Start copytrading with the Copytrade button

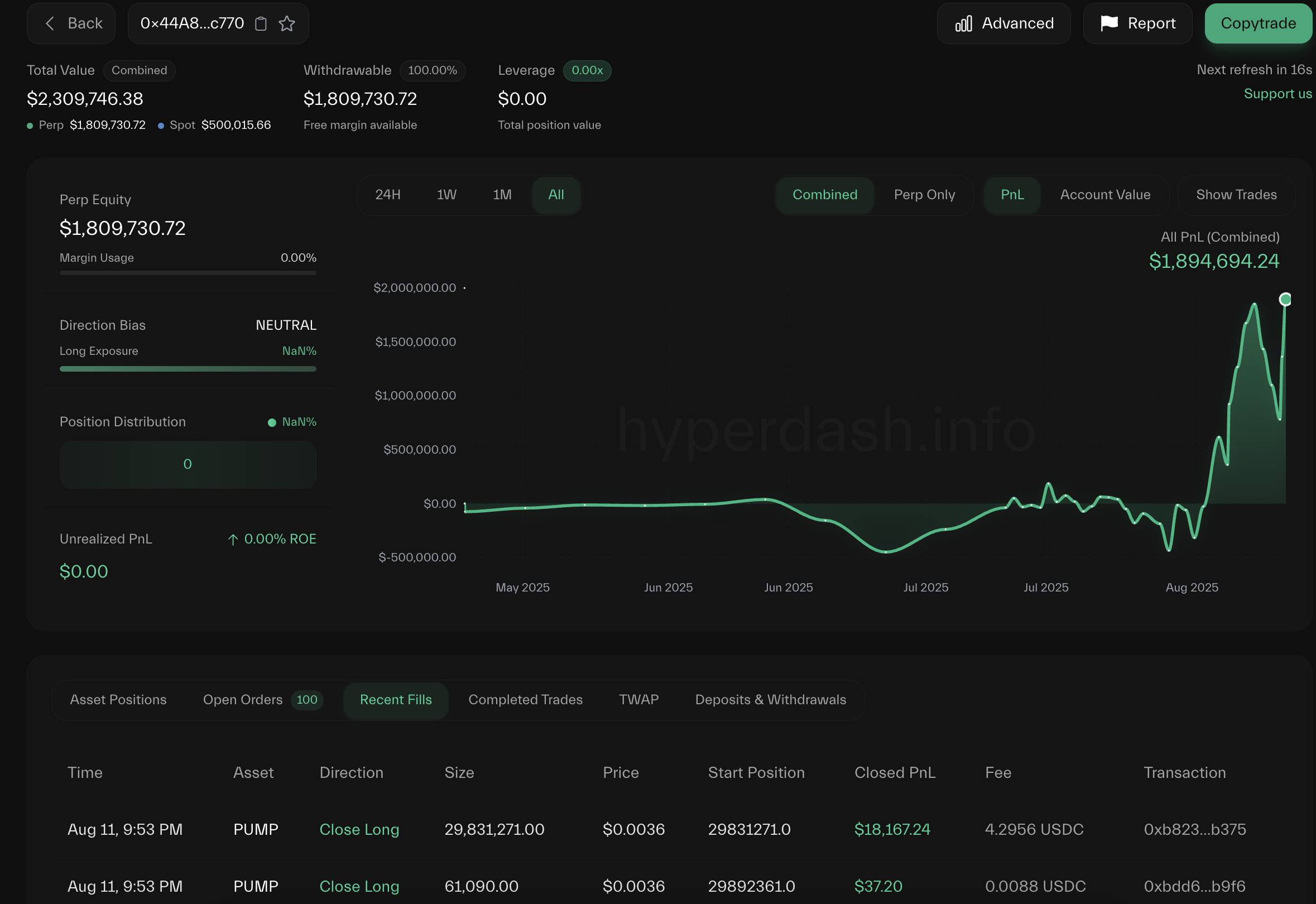[1258, 23]
